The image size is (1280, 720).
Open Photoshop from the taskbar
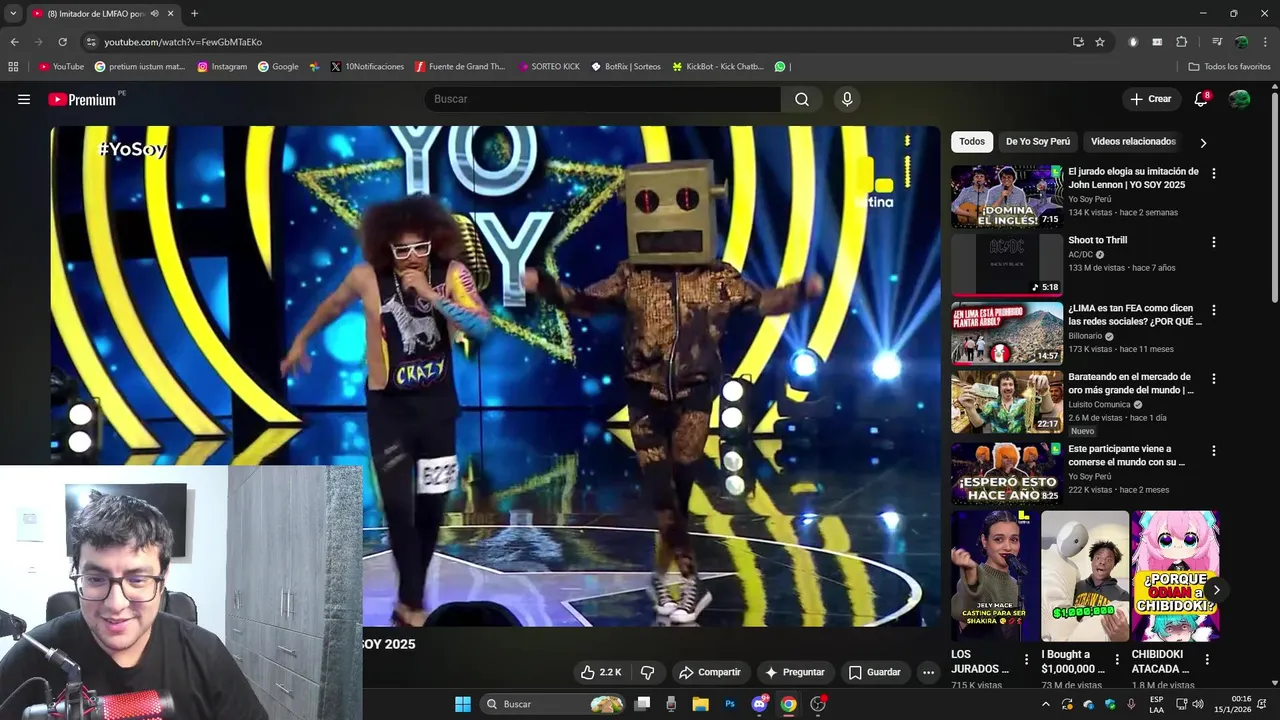[x=730, y=704]
